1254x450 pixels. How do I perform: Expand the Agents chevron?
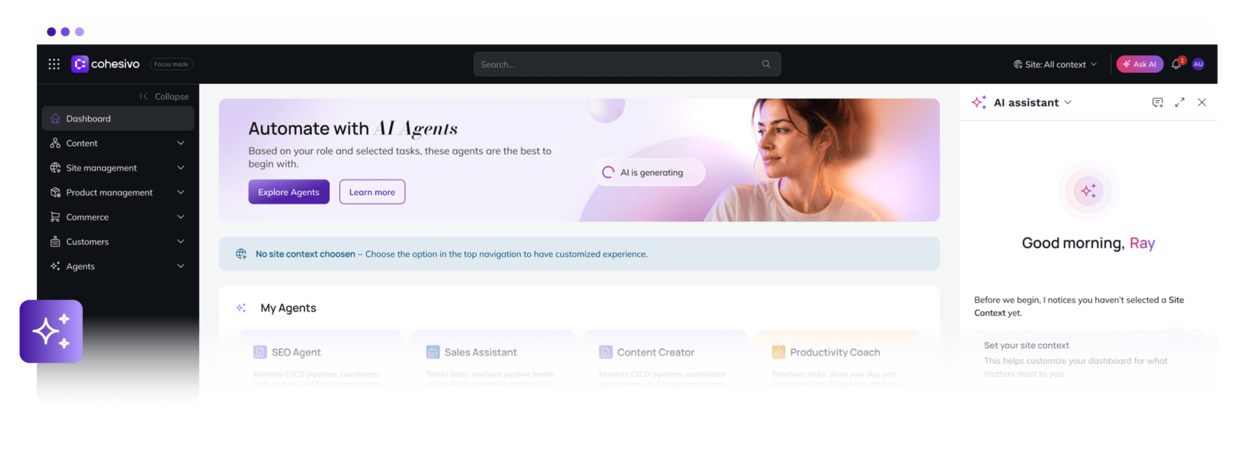tap(181, 266)
